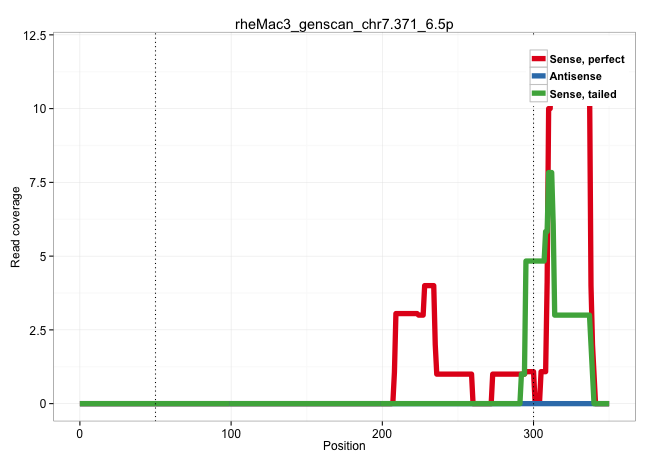650x460 pixels.
Task: Click the 12.5 y-axis tick label
Action: [x=34, y=35]
